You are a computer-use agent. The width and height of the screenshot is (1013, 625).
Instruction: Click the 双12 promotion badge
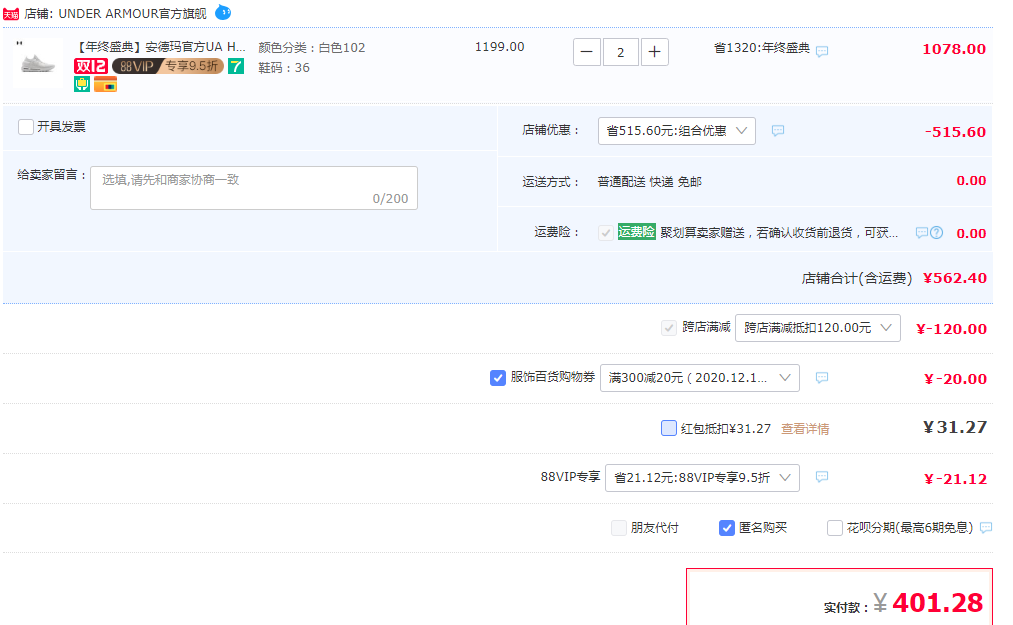(90, 66)
